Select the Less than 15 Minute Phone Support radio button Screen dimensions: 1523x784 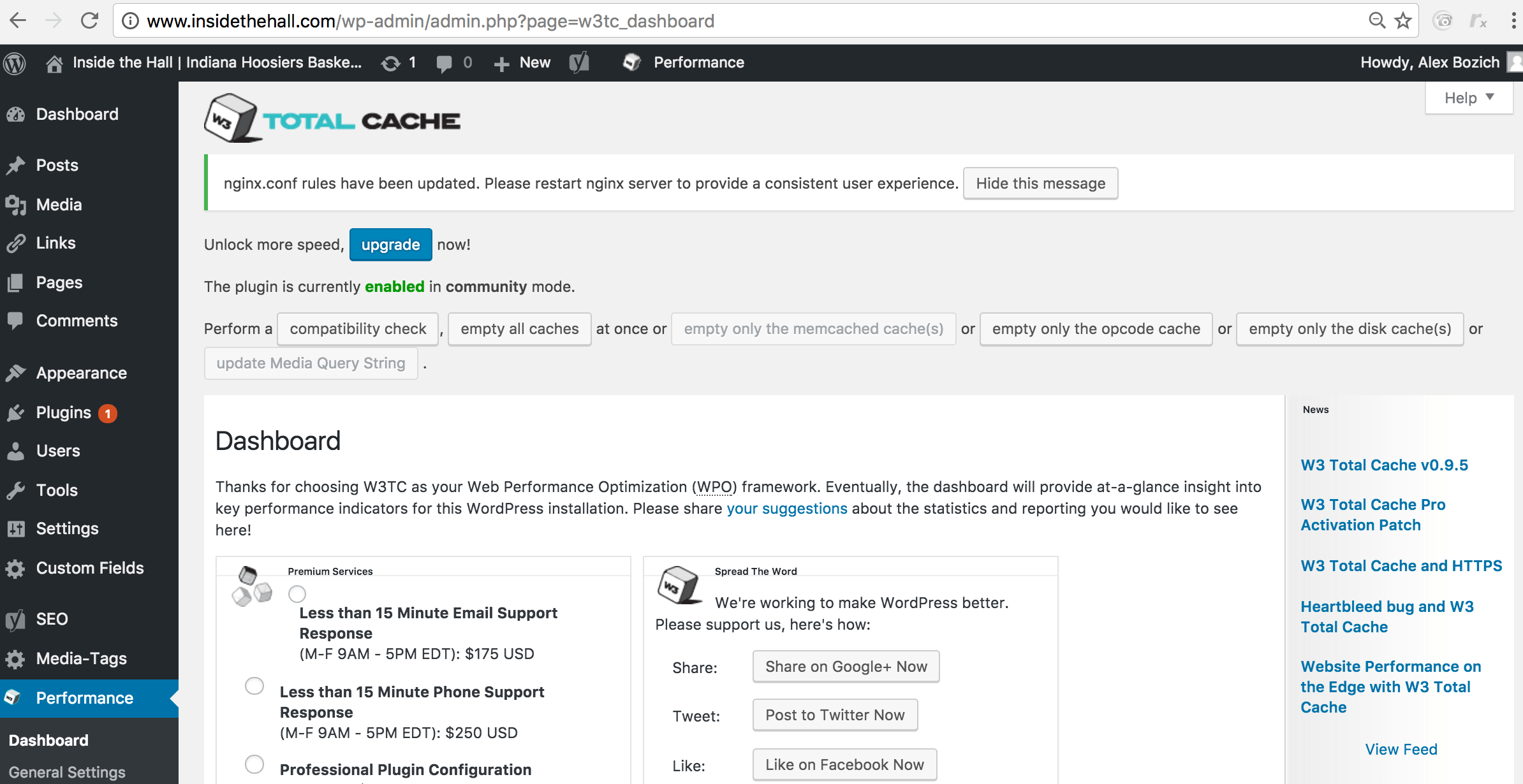tap(254, 686)
